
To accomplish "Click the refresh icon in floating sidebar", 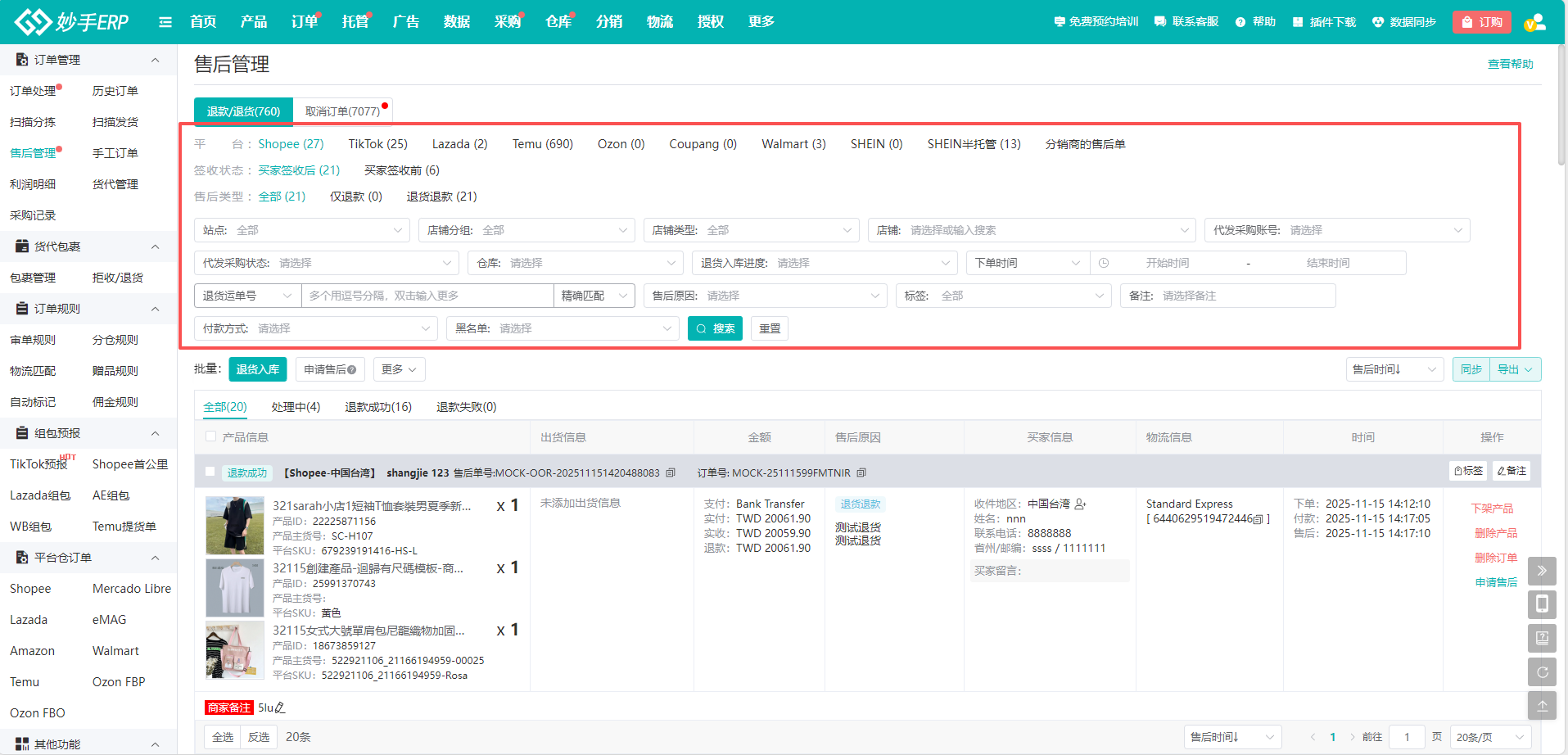I will (1542, 672).
